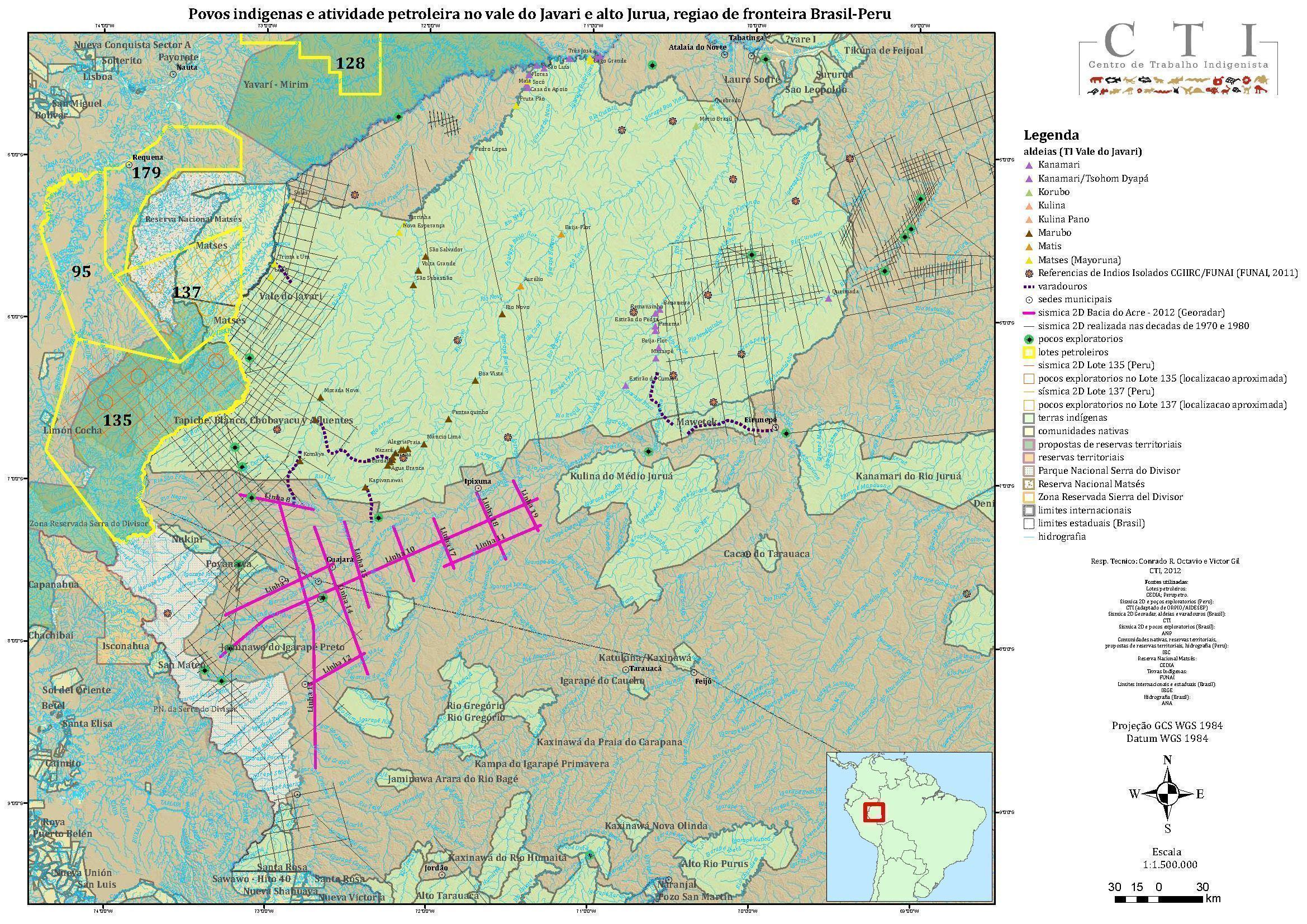This screenshot has height=924, width=1307.
Task: Click the Matsés (Mayoruna) yellow triangle legend symbol
Action: (1028, 259)
